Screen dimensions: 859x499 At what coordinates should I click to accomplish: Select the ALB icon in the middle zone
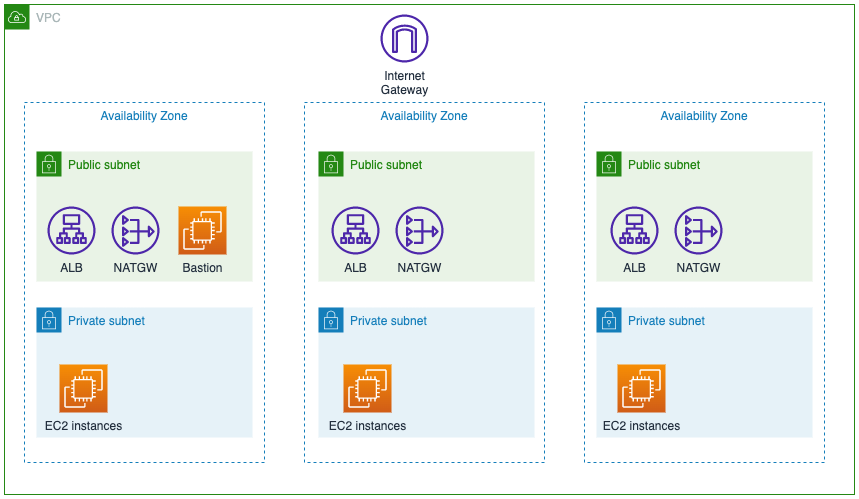pos(355,231)
